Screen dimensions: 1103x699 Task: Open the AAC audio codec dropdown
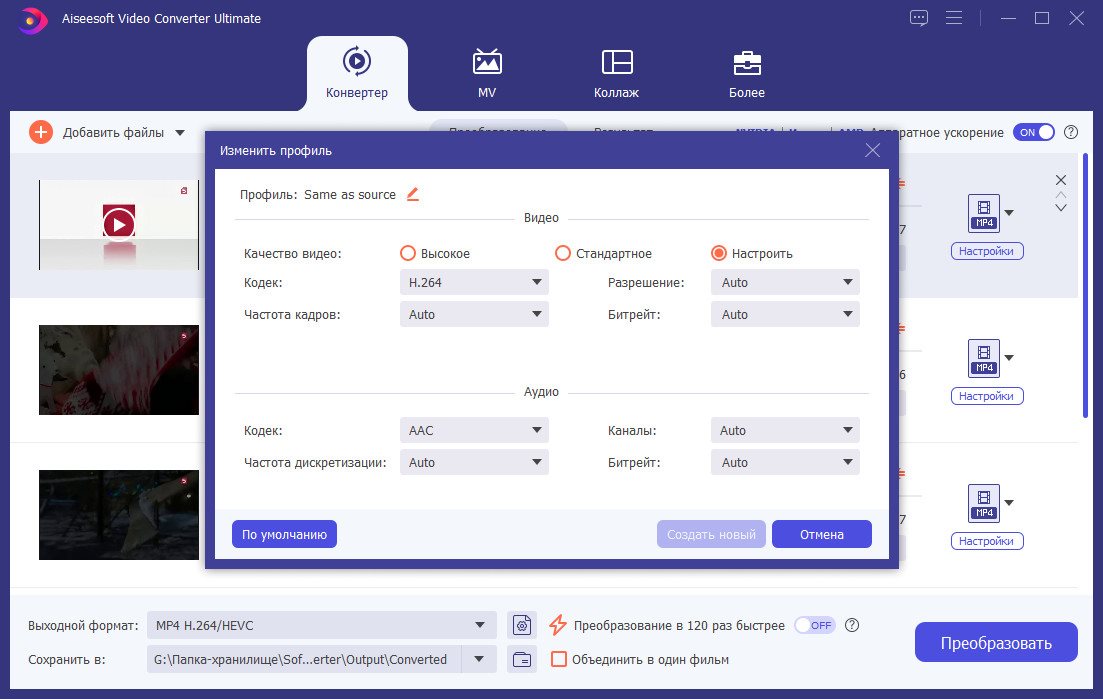[474, 430]
